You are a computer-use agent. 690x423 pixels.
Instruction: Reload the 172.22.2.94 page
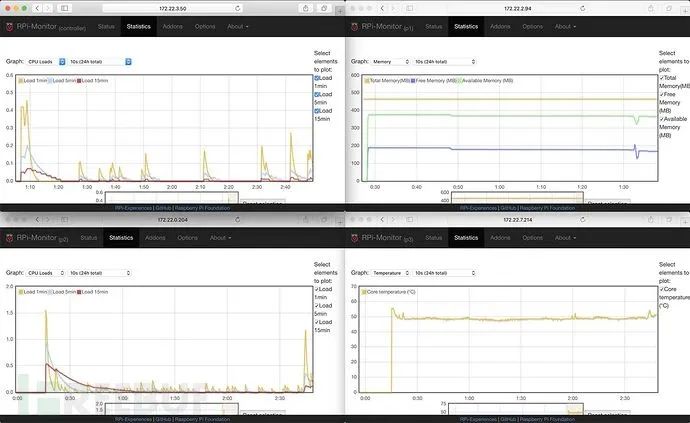583,8
